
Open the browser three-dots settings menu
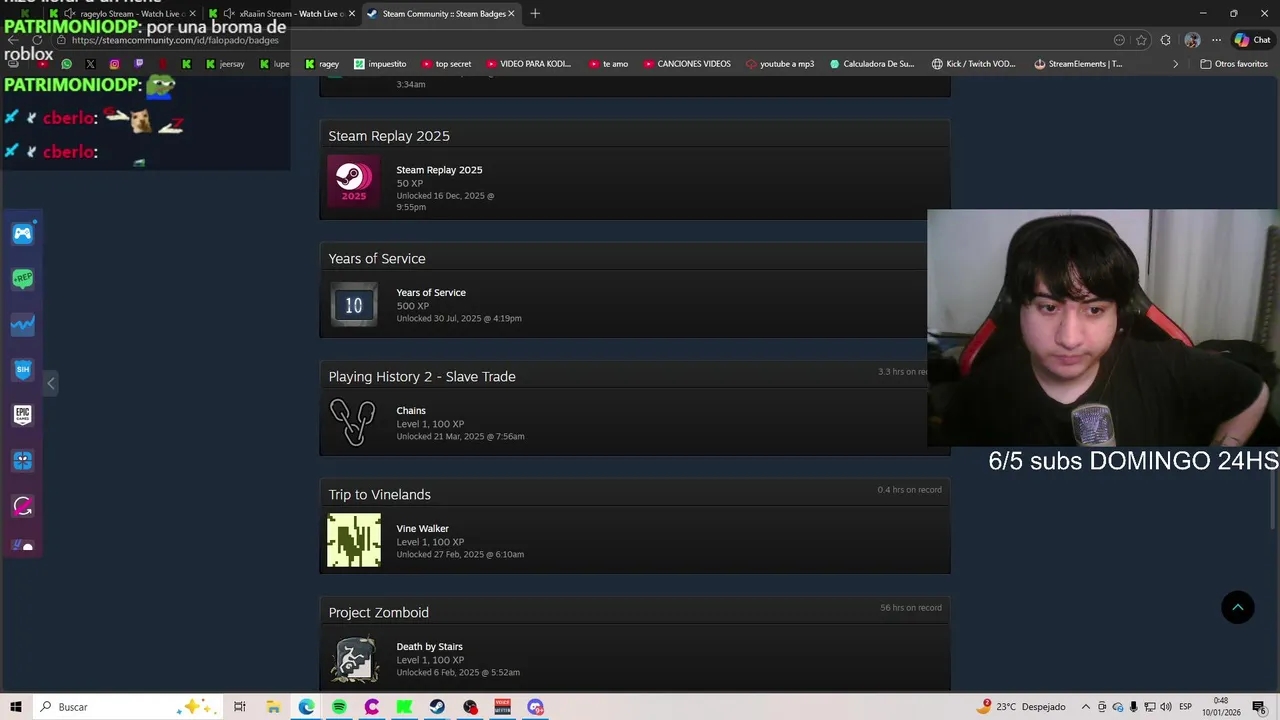(x=1216, y=40)
